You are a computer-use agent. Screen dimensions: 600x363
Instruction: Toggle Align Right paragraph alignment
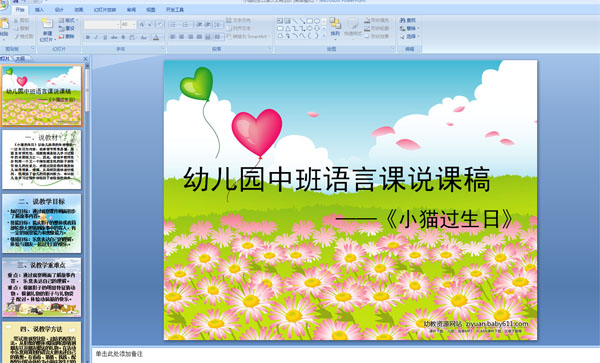click(x=190, y=37)
